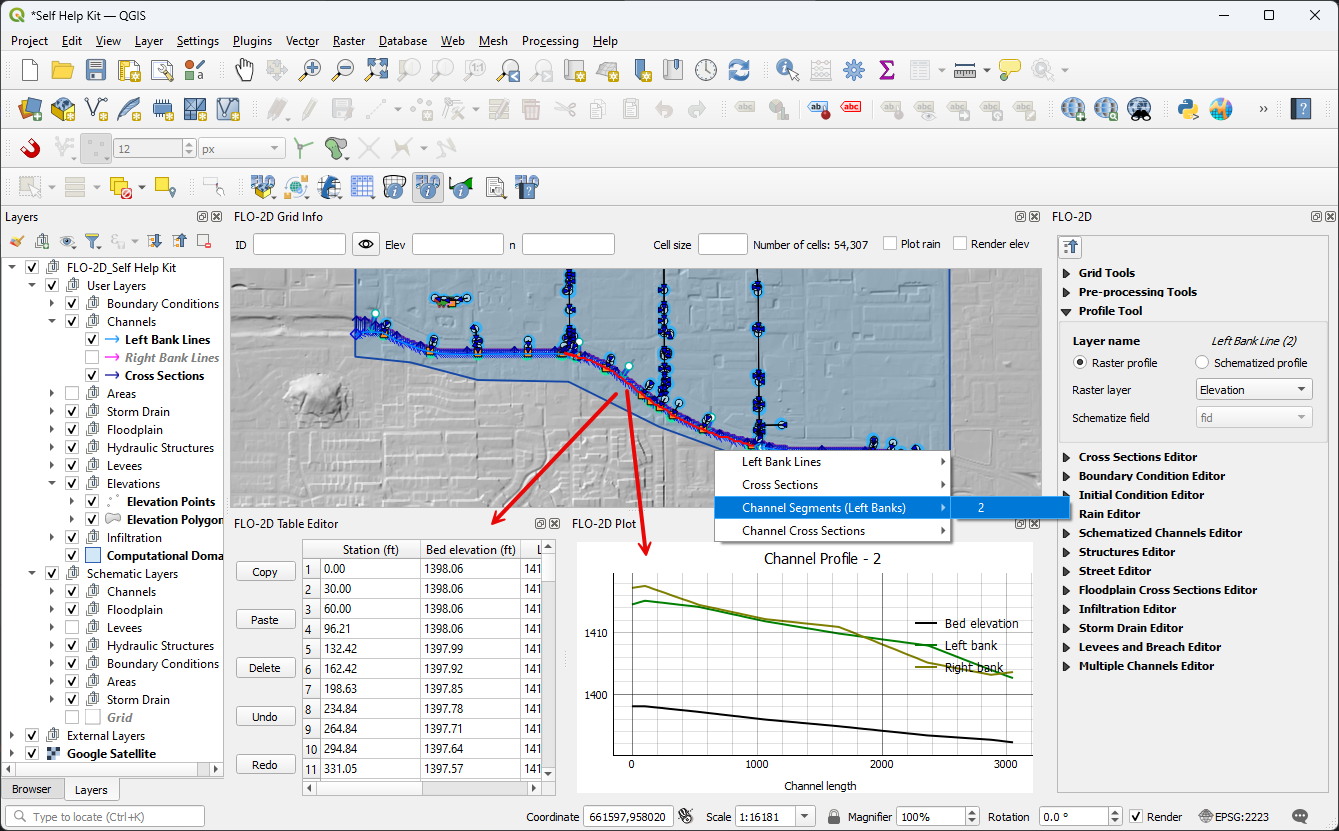Click the Zoom Full extent icon
Image resolution: width=1339 pixels, height=831 pixels.
coord(376,70)
